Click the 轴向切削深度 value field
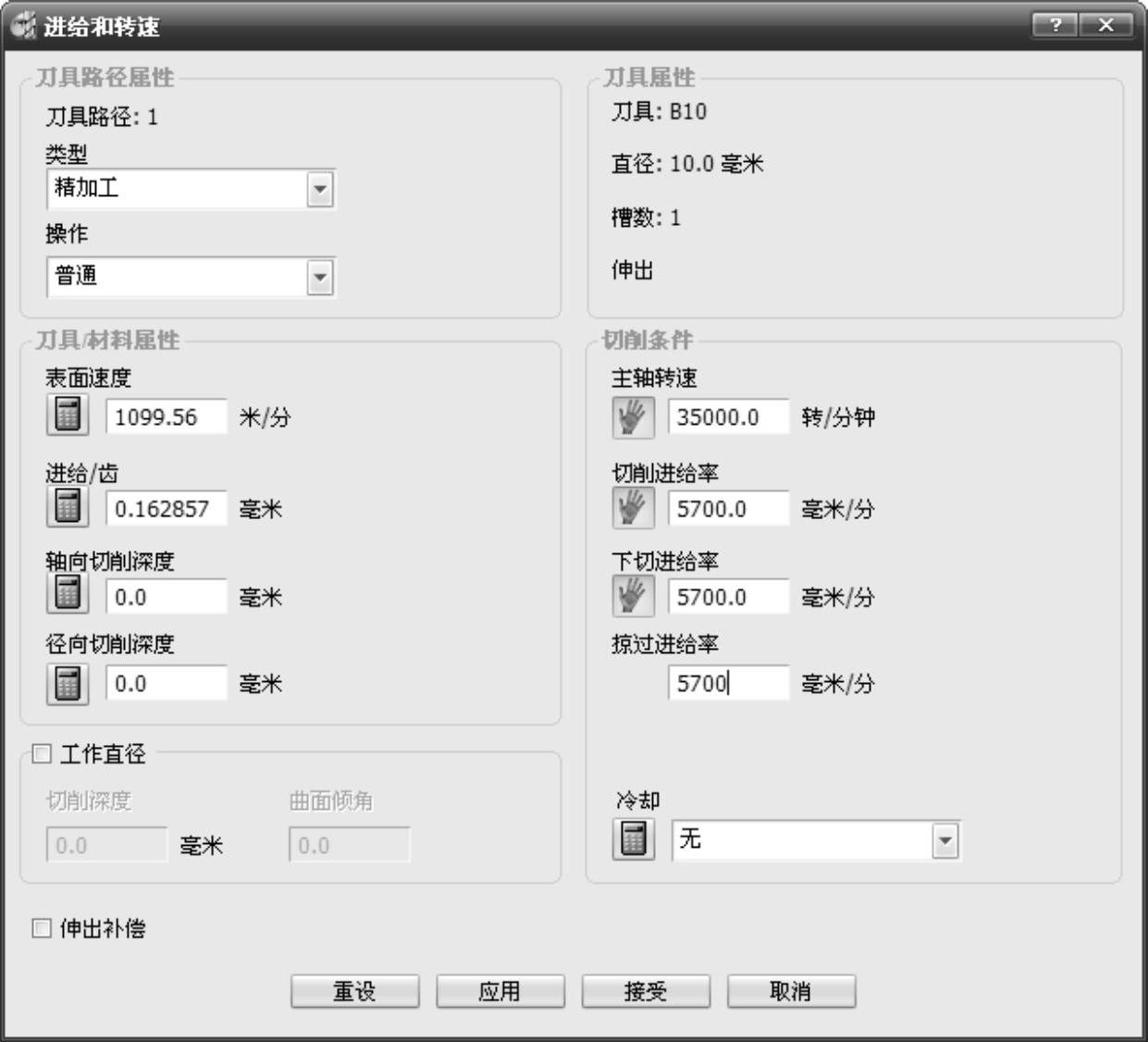Screen dimensions: 1148x1042 pyautogui.click(x=167, y=597)
